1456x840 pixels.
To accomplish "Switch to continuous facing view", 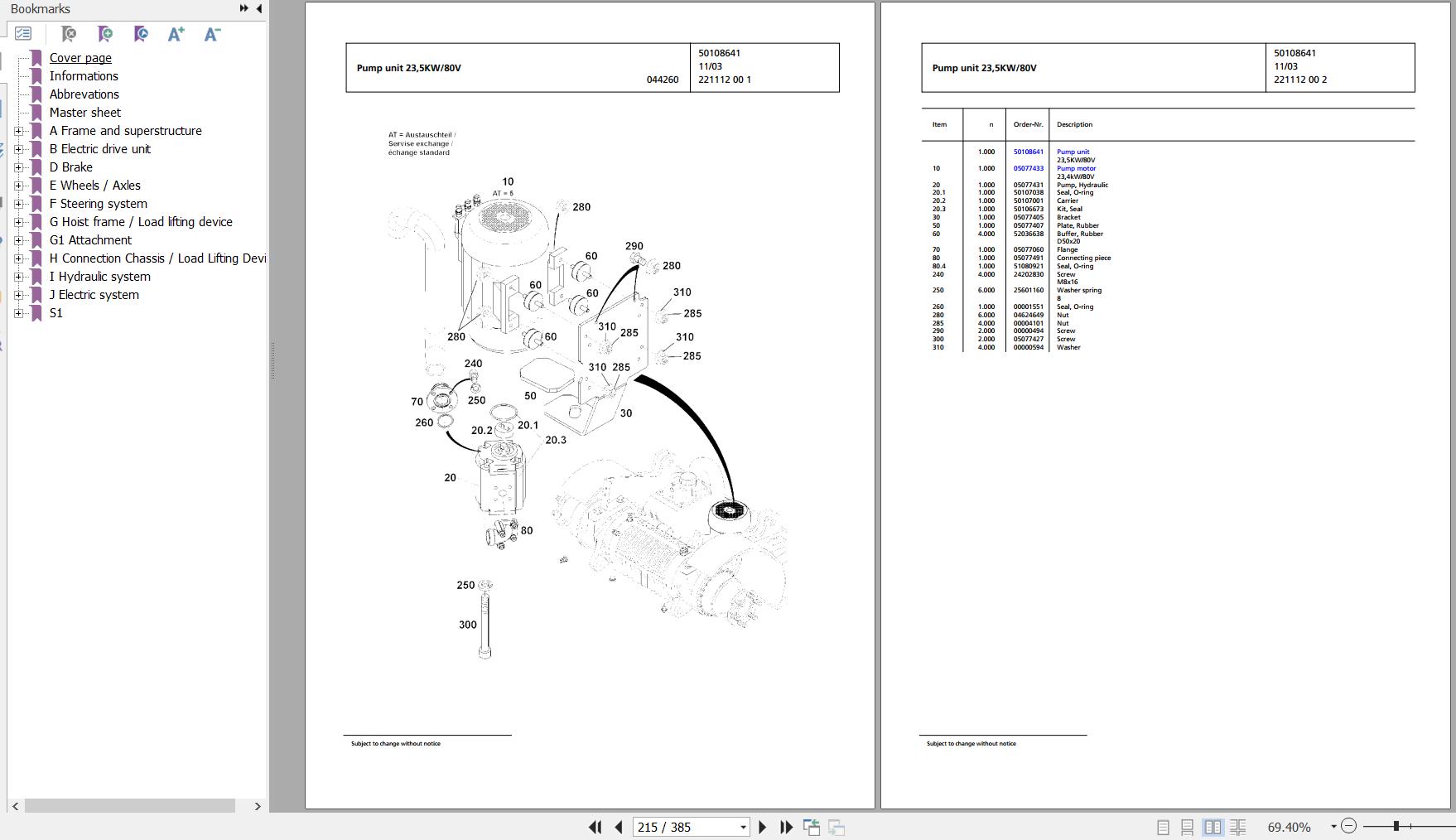I will (1238, 827).
